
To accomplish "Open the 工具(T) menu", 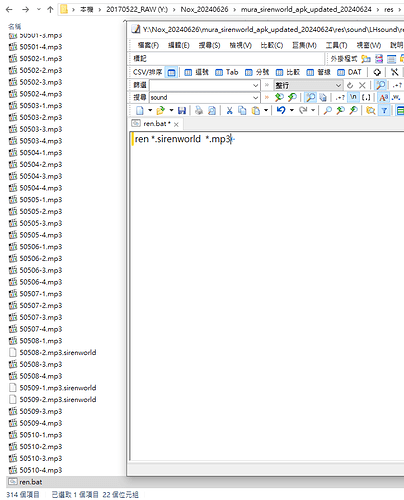I will [x=336, y=45].
